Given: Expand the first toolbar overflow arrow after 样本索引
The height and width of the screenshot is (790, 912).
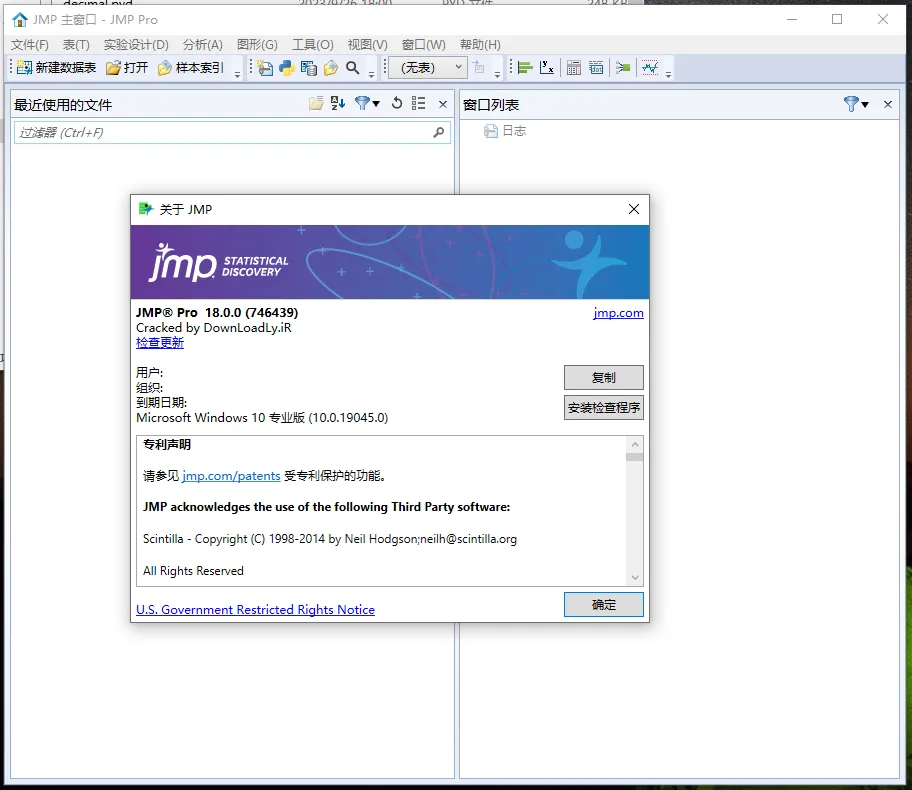Looking at the screenshot, I should [237, 74].
